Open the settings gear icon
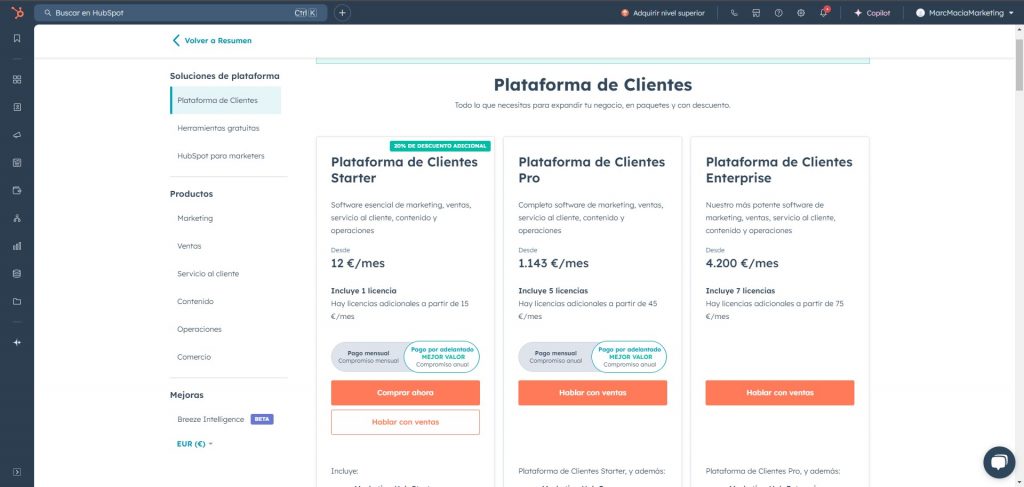1024x487 pixels. [801, 13]
